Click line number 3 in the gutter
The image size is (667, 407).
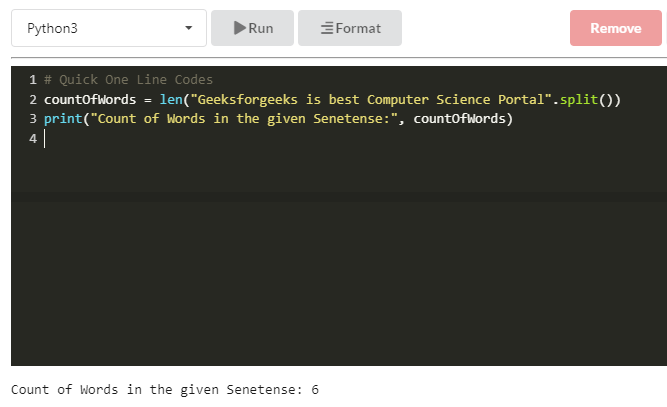(x=33, y=118)
